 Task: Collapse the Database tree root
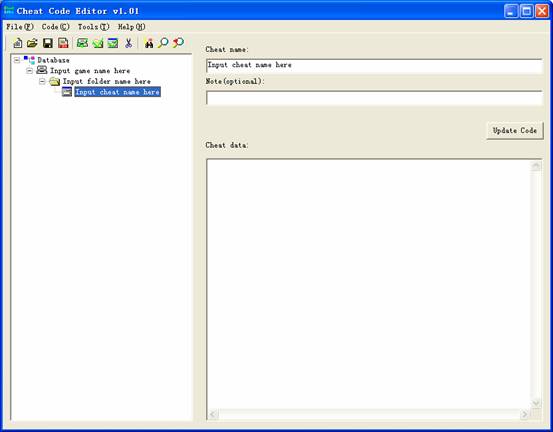pyautogui.click(x=17, y=60)
